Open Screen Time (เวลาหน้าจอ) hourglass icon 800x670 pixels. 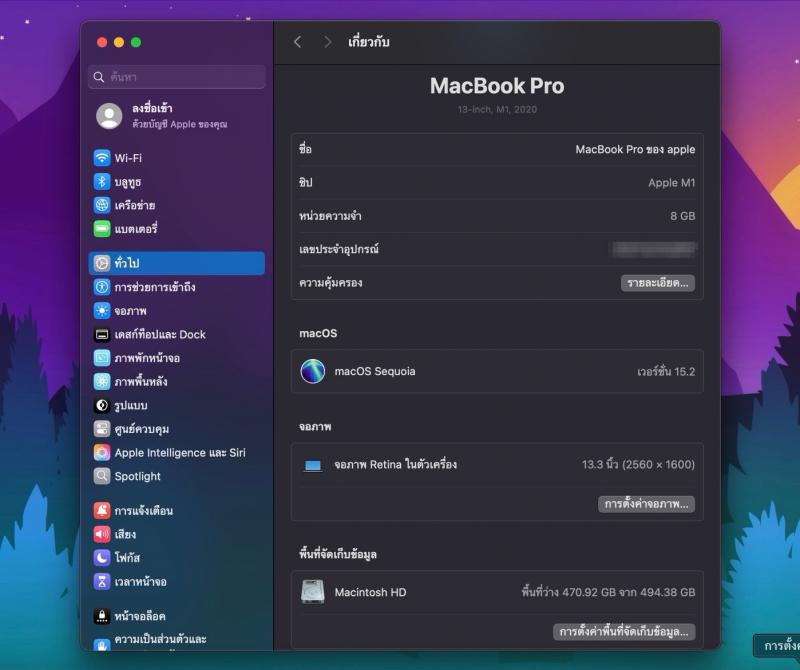click(102, 581)
